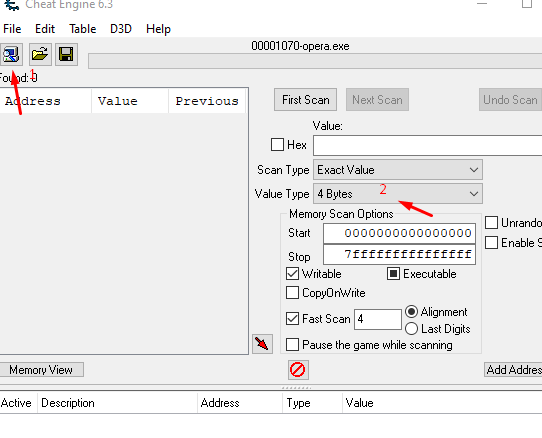
Task: Click the First Scan button
Action: tap(306, 100)
